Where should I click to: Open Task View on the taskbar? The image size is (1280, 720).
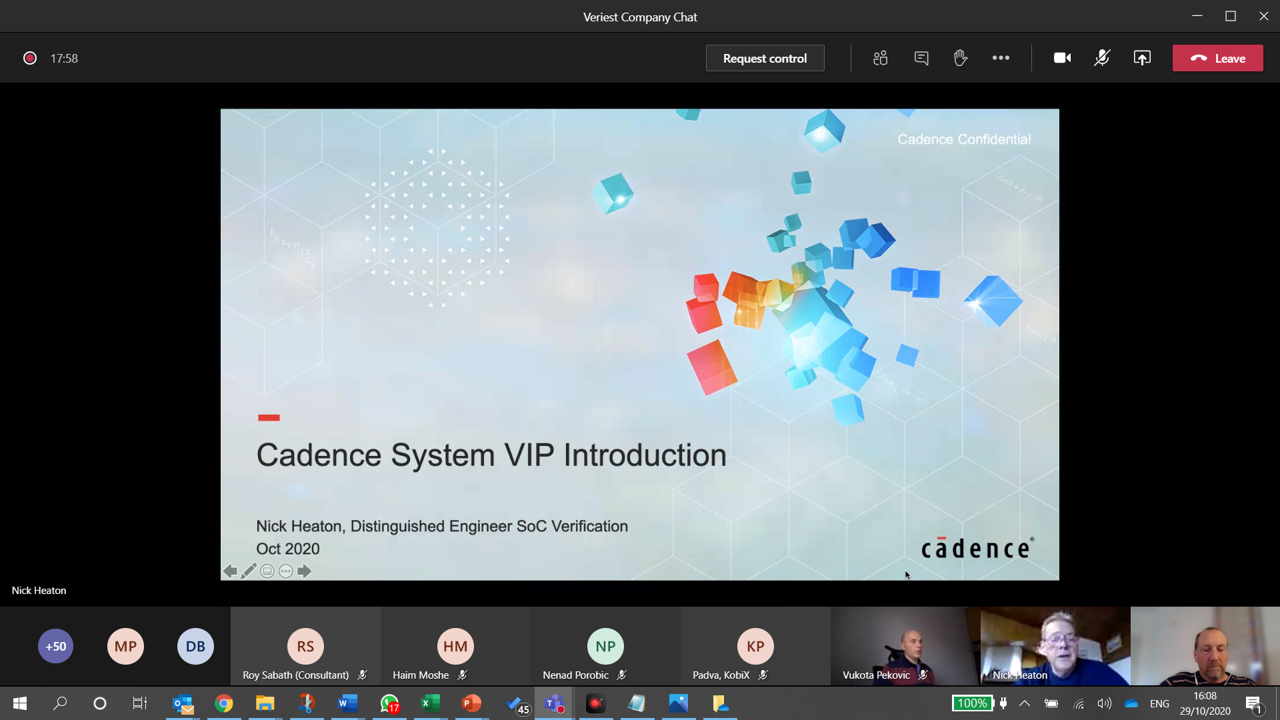pyautogui.click(x=140, y=703)
